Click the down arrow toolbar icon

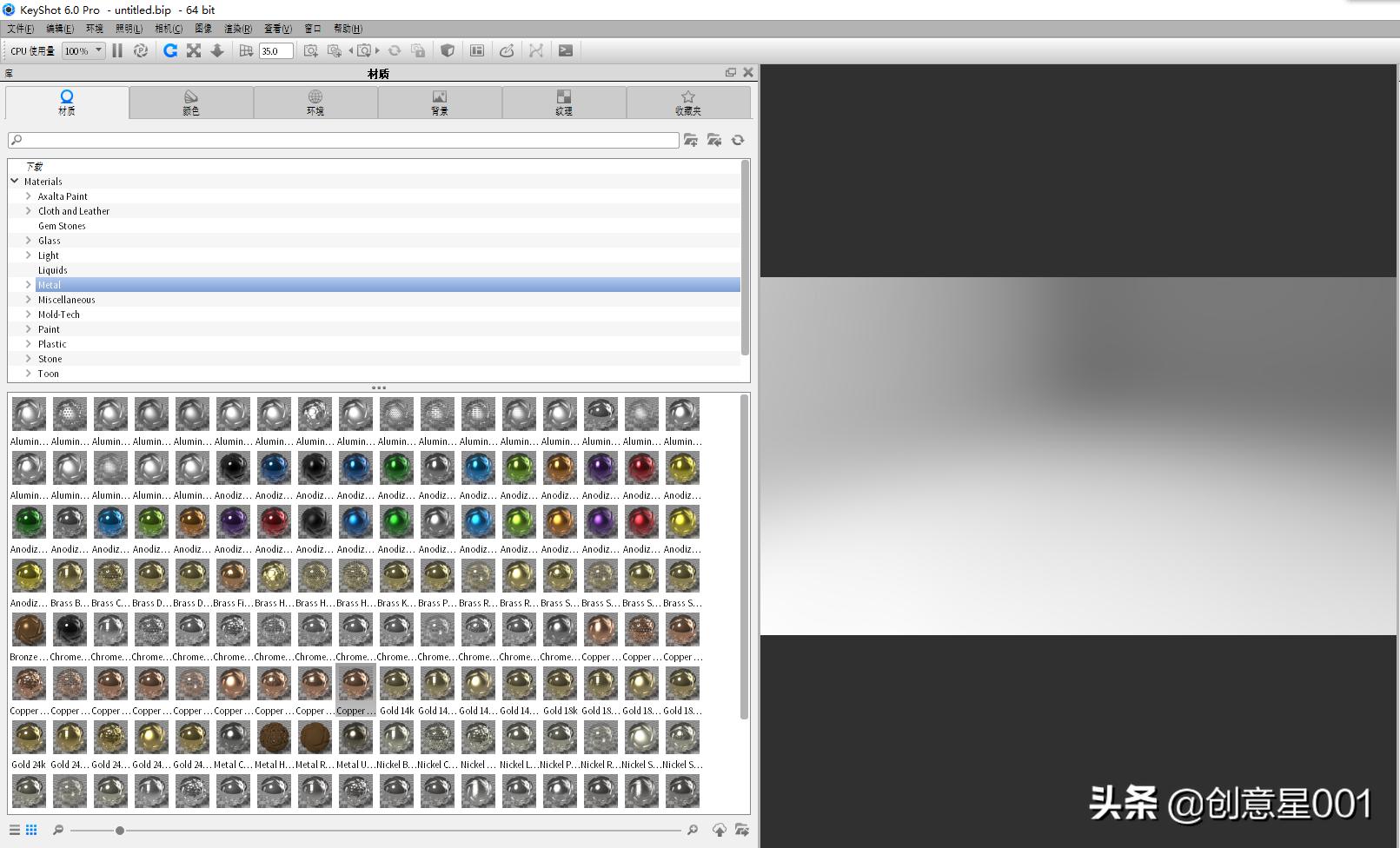point(217,50)
